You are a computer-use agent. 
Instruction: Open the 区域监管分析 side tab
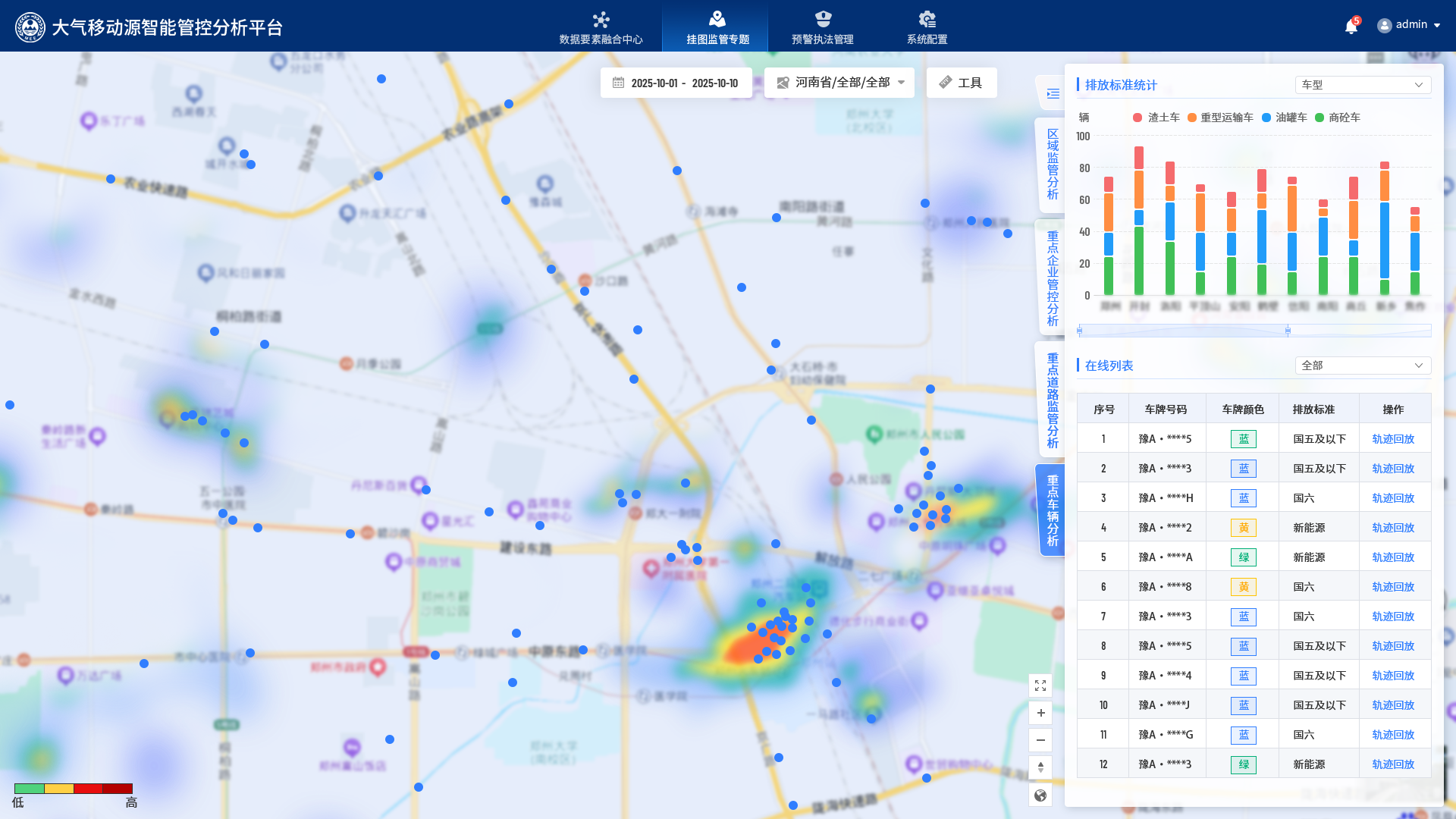(1053, 164)
